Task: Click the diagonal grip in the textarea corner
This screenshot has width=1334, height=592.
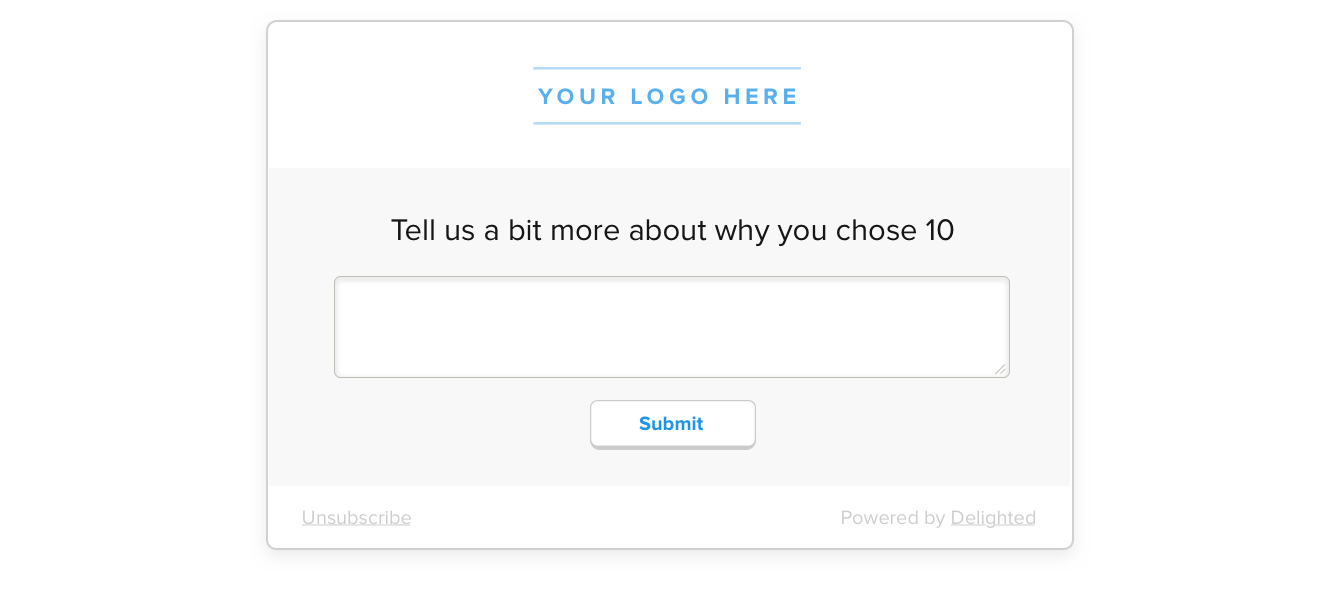Action: (1000, 369)
